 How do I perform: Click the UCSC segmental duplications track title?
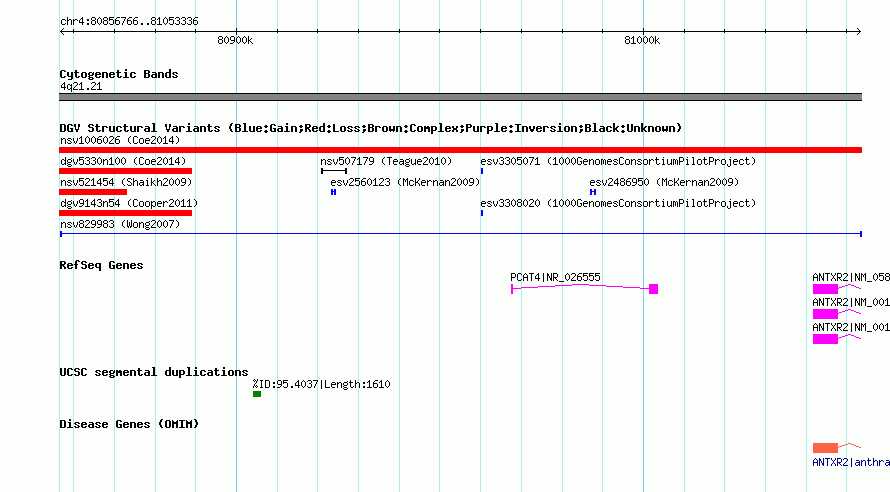click(x=154, y=372)
